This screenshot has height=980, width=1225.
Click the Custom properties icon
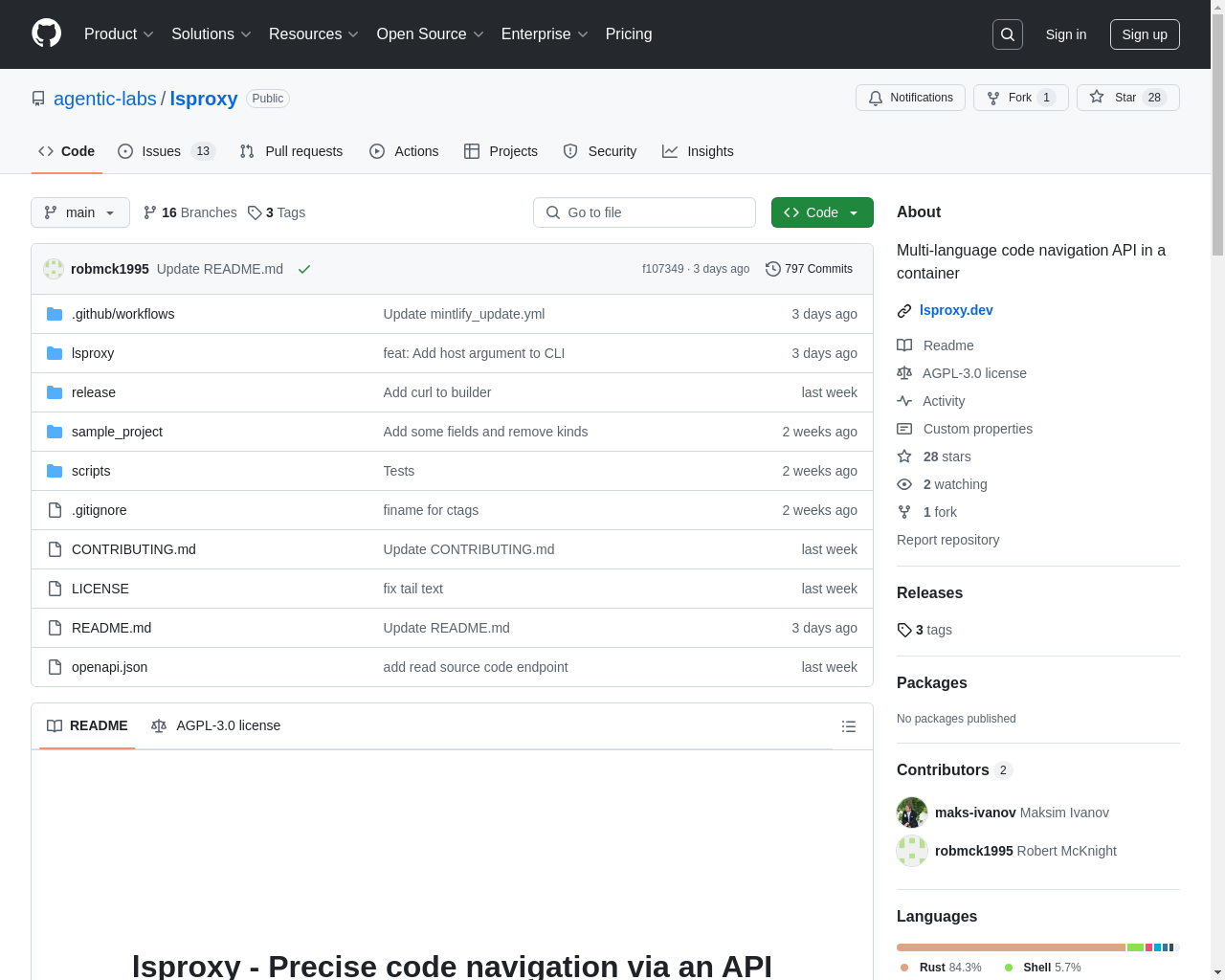click(x=904, y=429)
